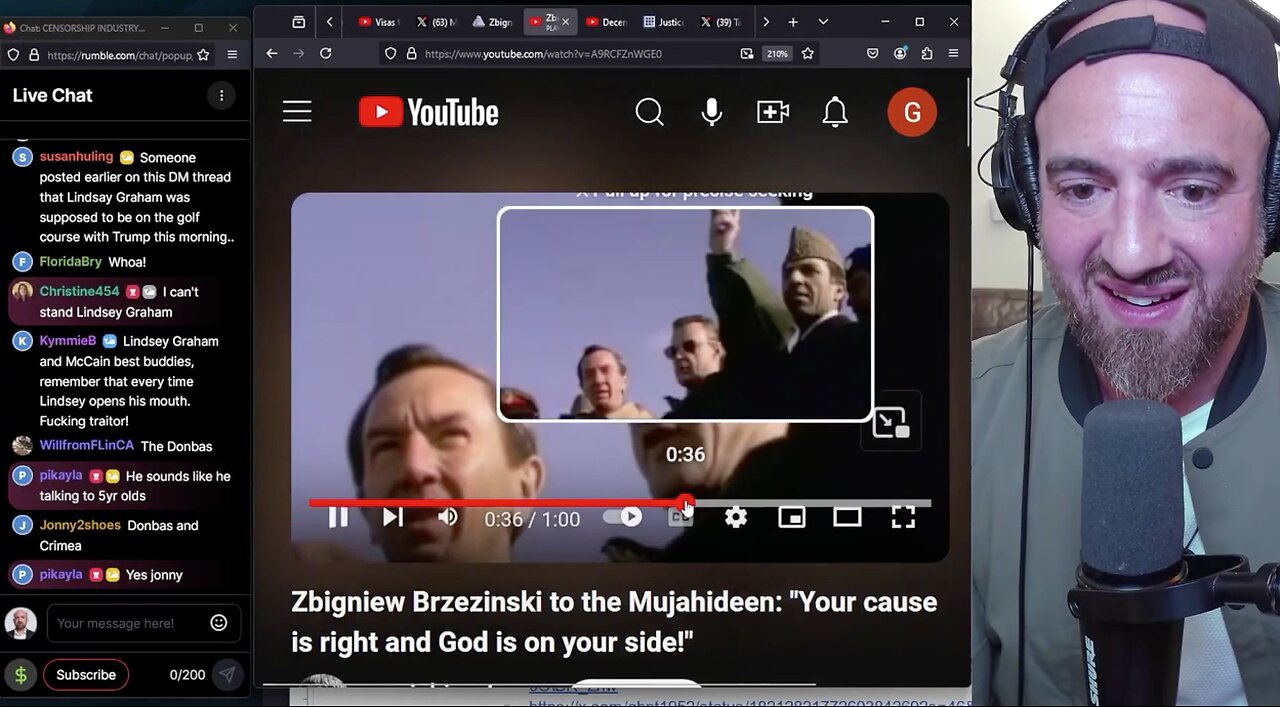The height and width of the screenshot is (707, 1280).
Task: Skip to the next video
Action: (x=393, y=517)
